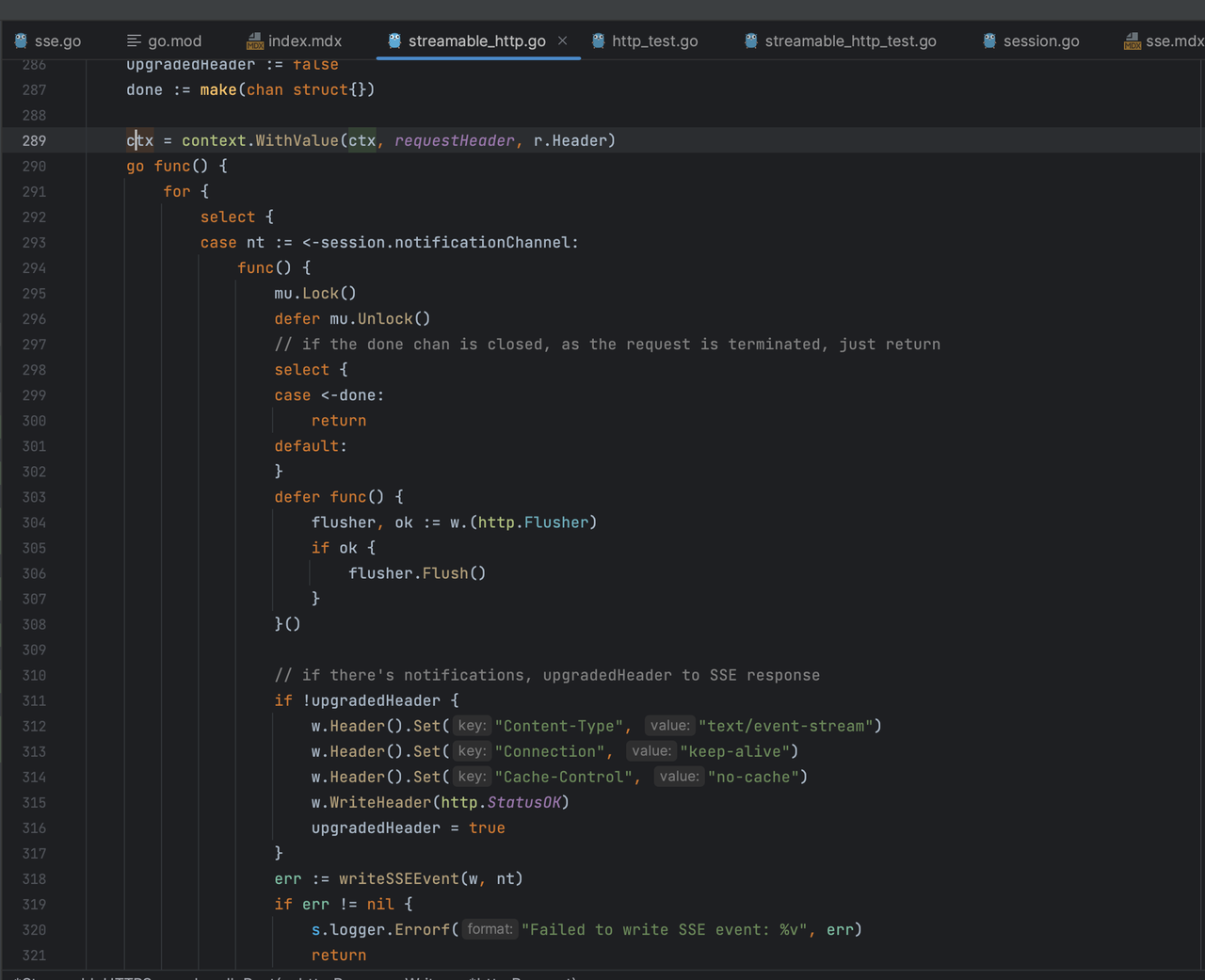1205x980 pixels.
Task: Click line number 318 in the gutter
Action: (x=34, y=877)
